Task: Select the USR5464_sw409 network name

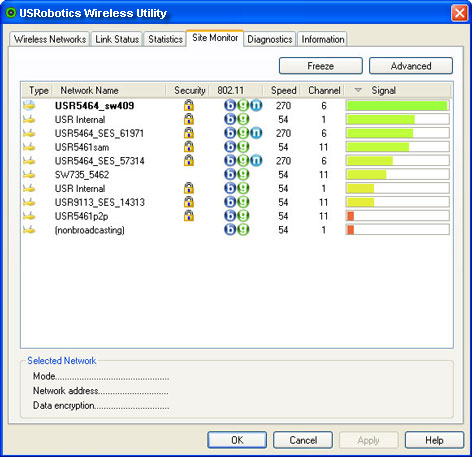Action: point(94,106)
